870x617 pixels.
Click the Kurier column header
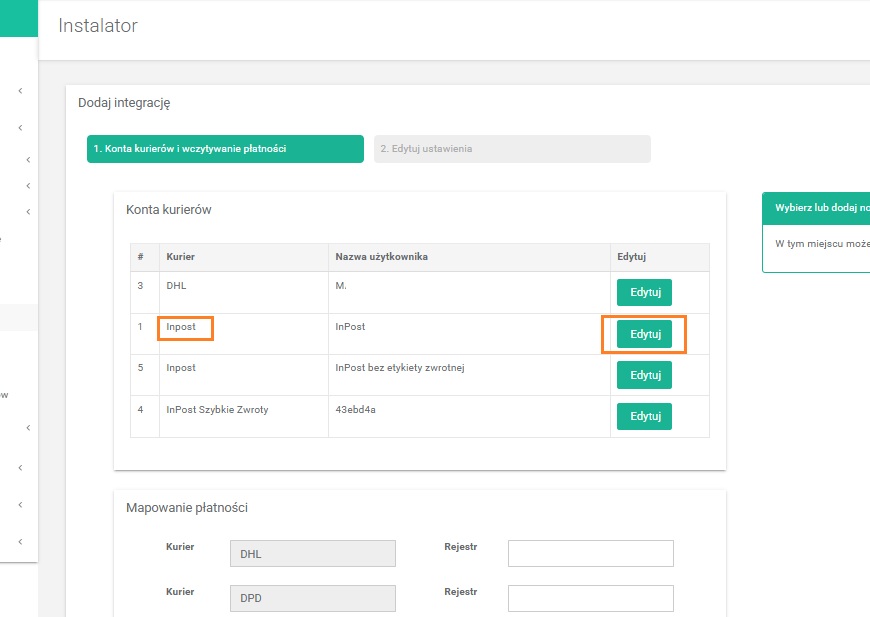coord(180,257)
